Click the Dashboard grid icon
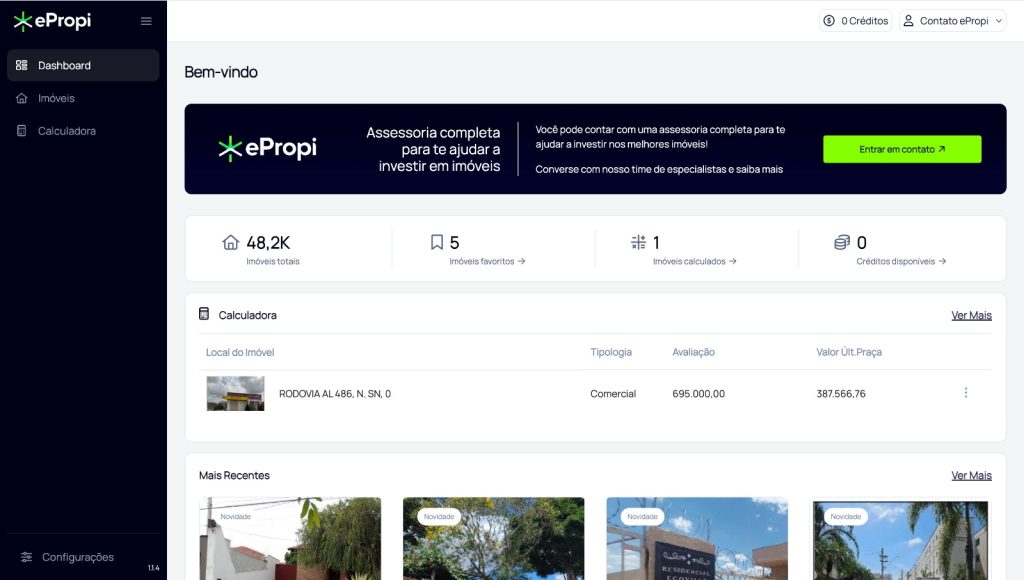The image size is (1024, 580). (22, 65)
